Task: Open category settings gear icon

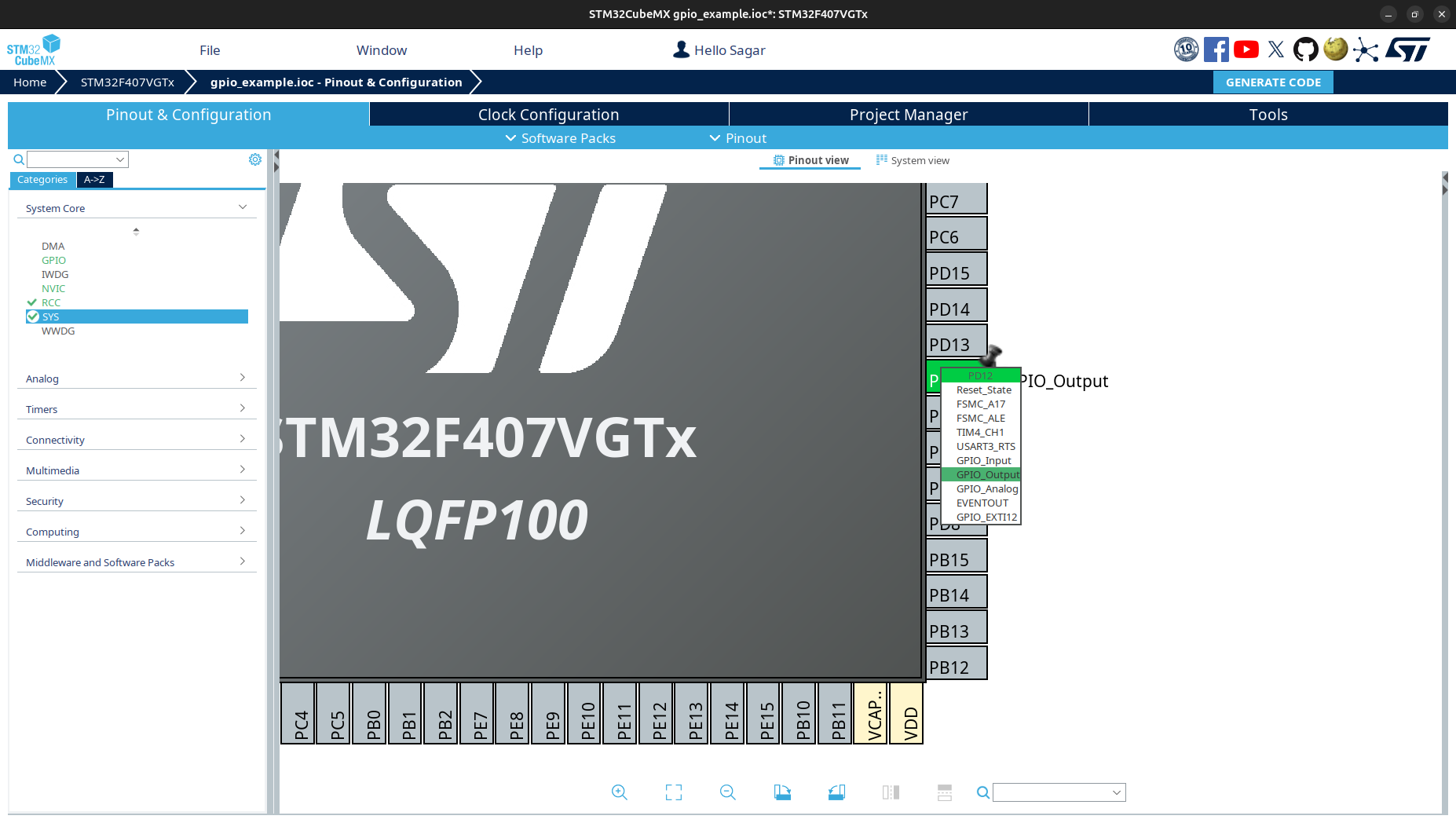Action: point(255,159)
